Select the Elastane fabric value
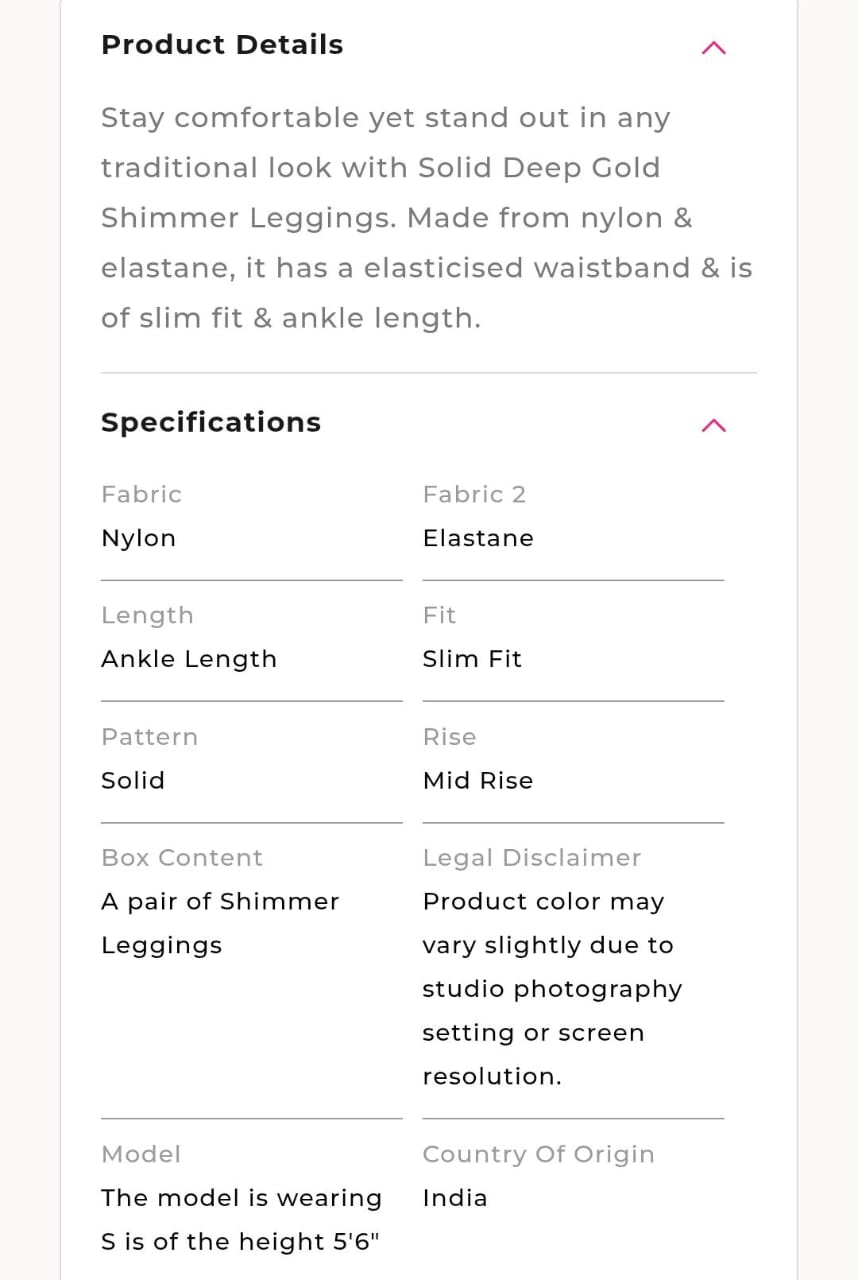The image size is (858, 1280). [x=478, y=538]
